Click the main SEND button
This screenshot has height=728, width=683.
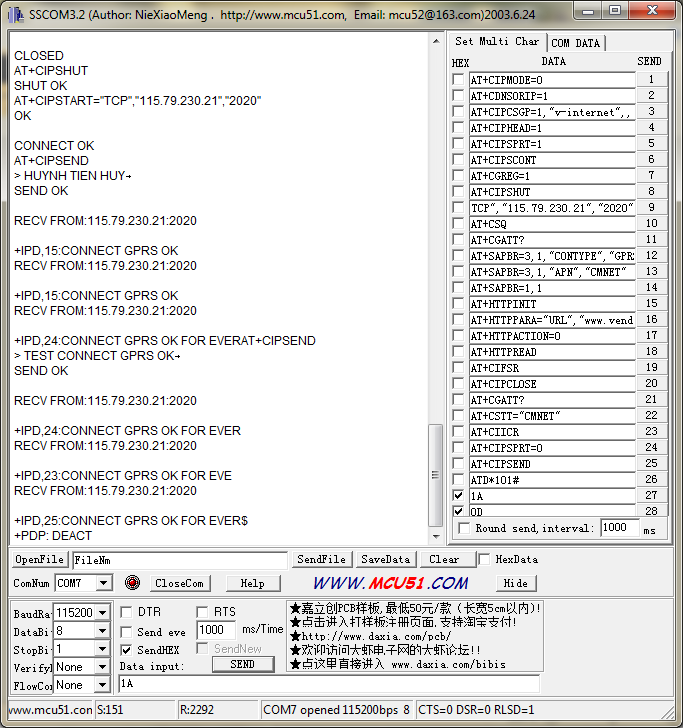(243, 664)
